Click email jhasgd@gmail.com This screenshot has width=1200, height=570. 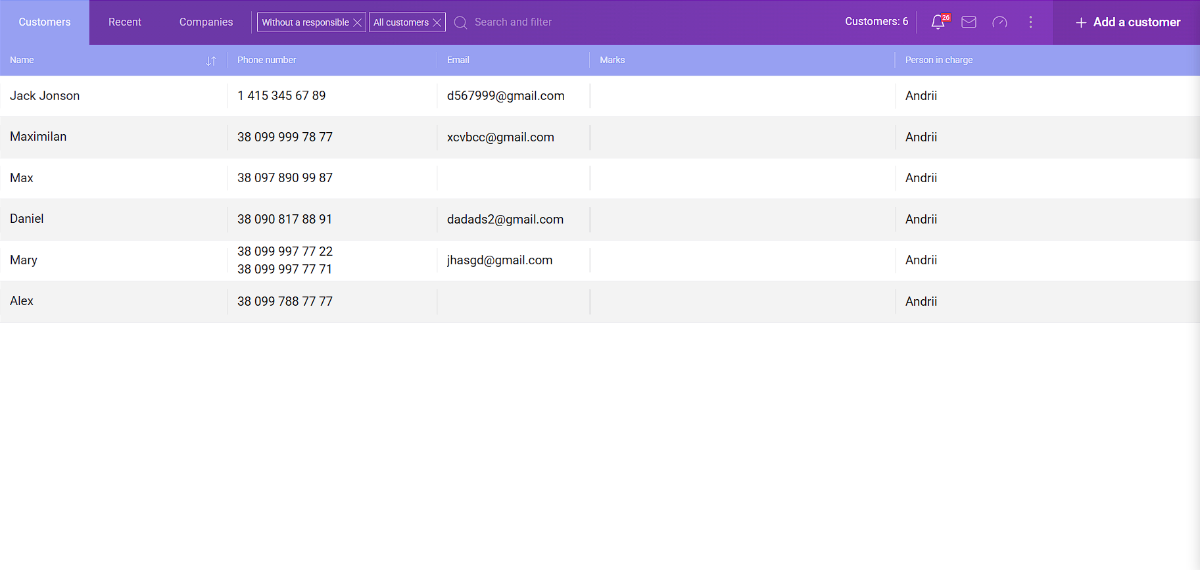500,260
